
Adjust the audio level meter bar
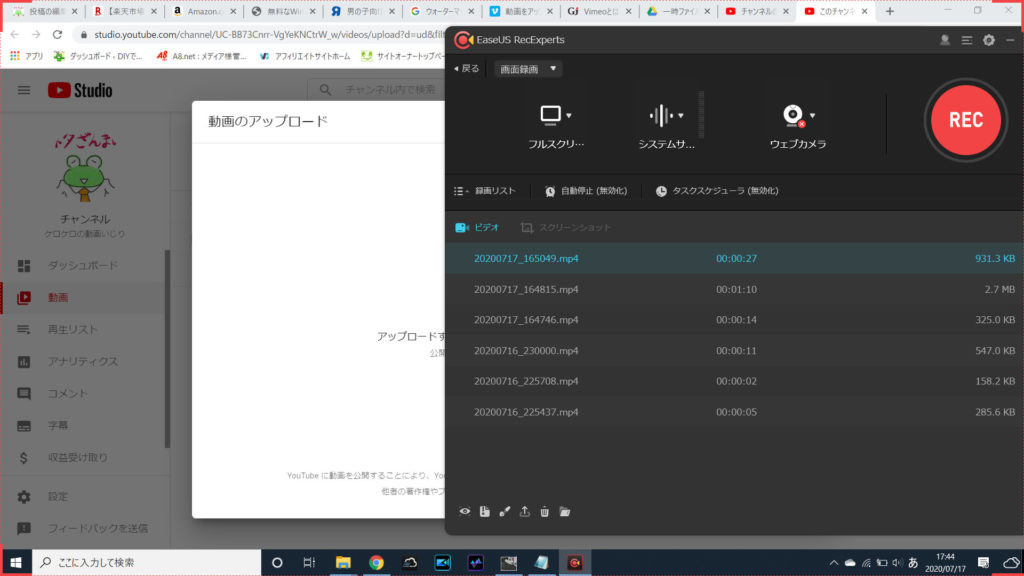click(701, 115)
